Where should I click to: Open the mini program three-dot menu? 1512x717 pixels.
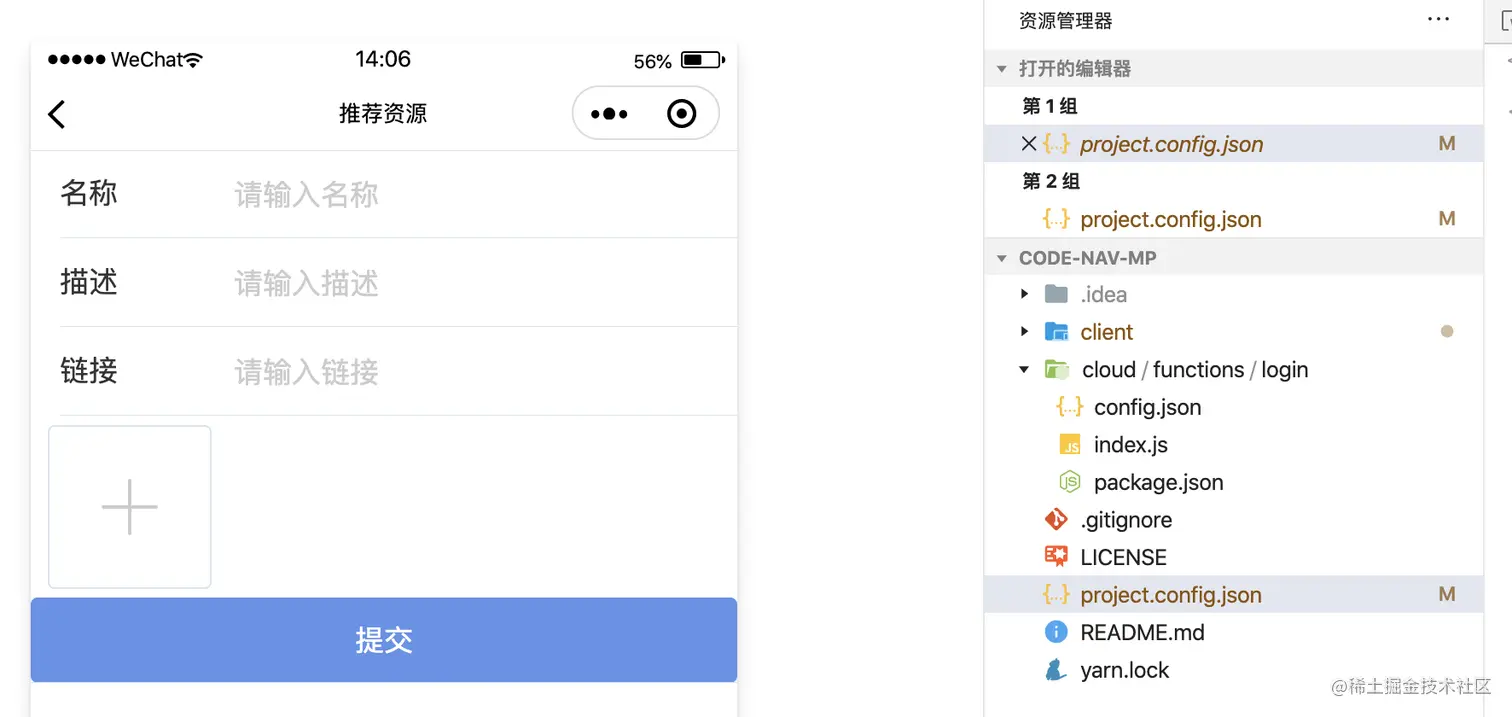609,114
